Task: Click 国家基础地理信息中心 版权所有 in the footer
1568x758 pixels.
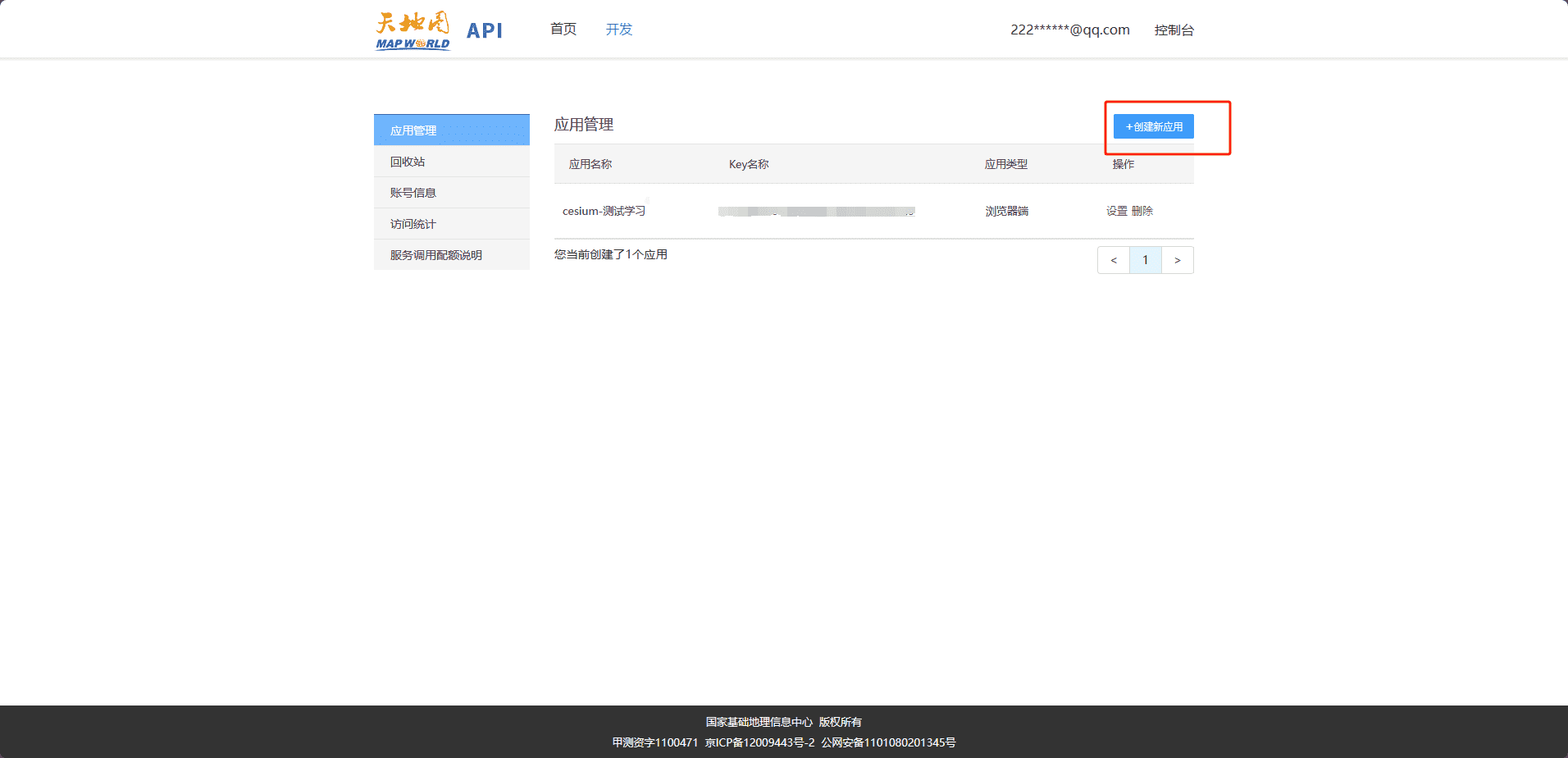Action: (x=784, y=722)
